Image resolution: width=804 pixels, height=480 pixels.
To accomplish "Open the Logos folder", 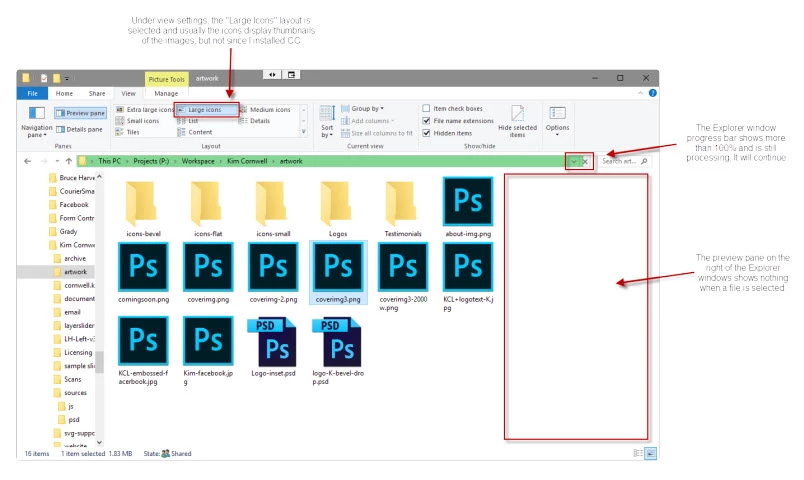I will coord(337,209).
